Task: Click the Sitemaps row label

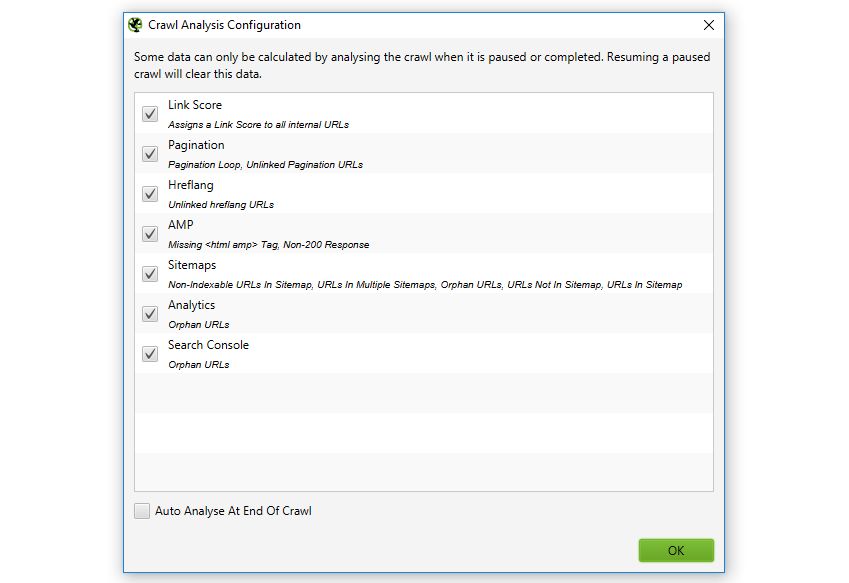Action: click(x=191, y=265)
